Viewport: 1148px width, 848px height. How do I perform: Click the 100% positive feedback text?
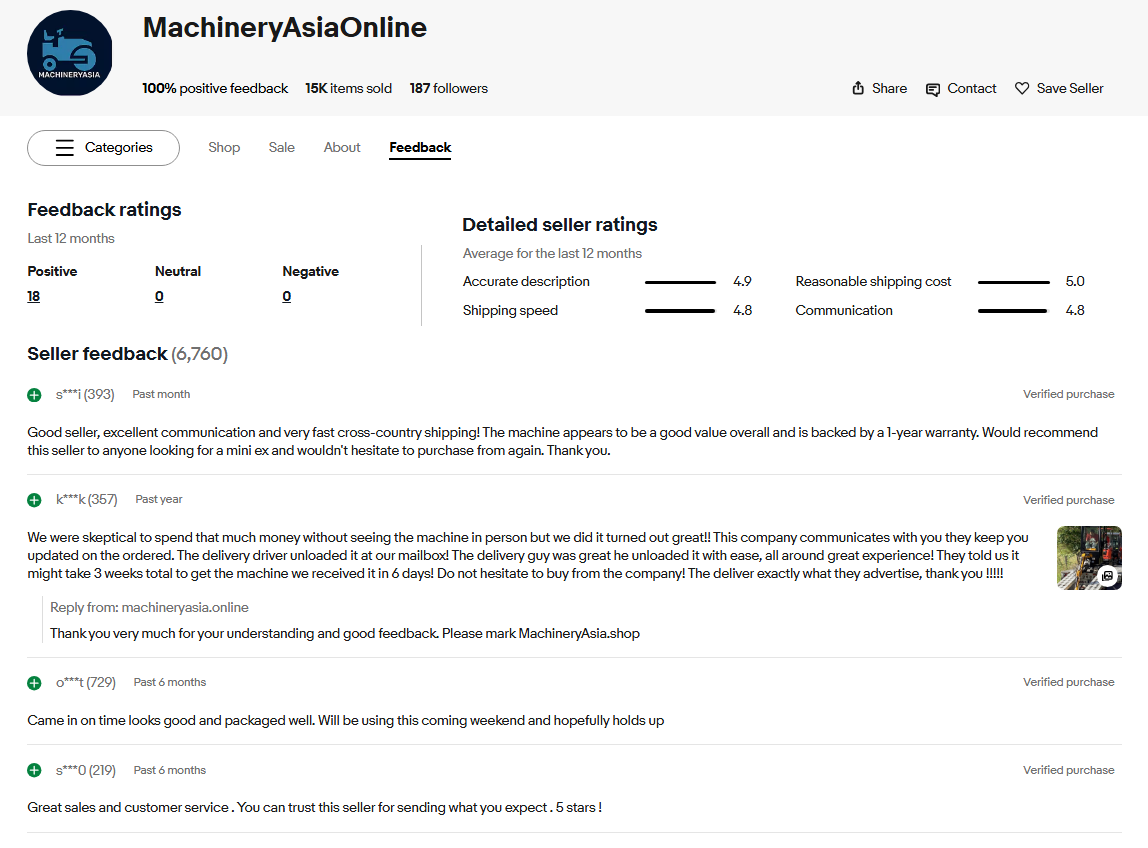215,89
